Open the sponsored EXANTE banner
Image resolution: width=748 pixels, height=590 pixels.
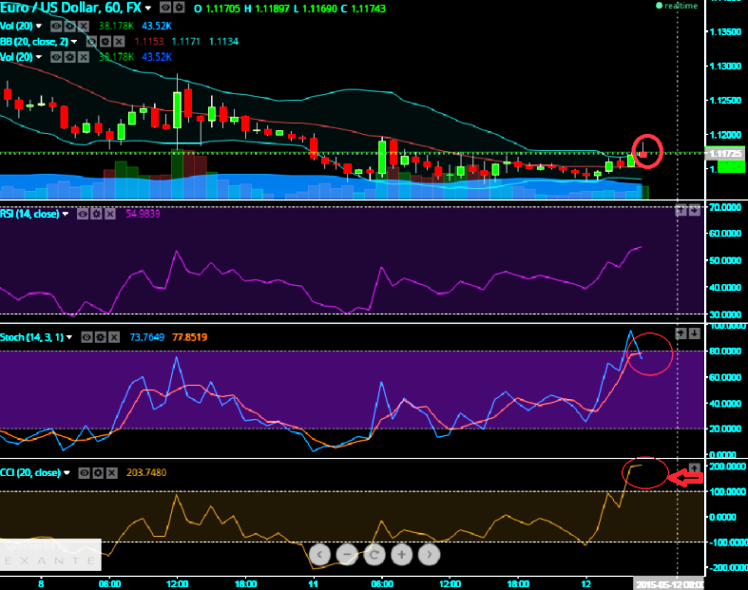point(50,555)
